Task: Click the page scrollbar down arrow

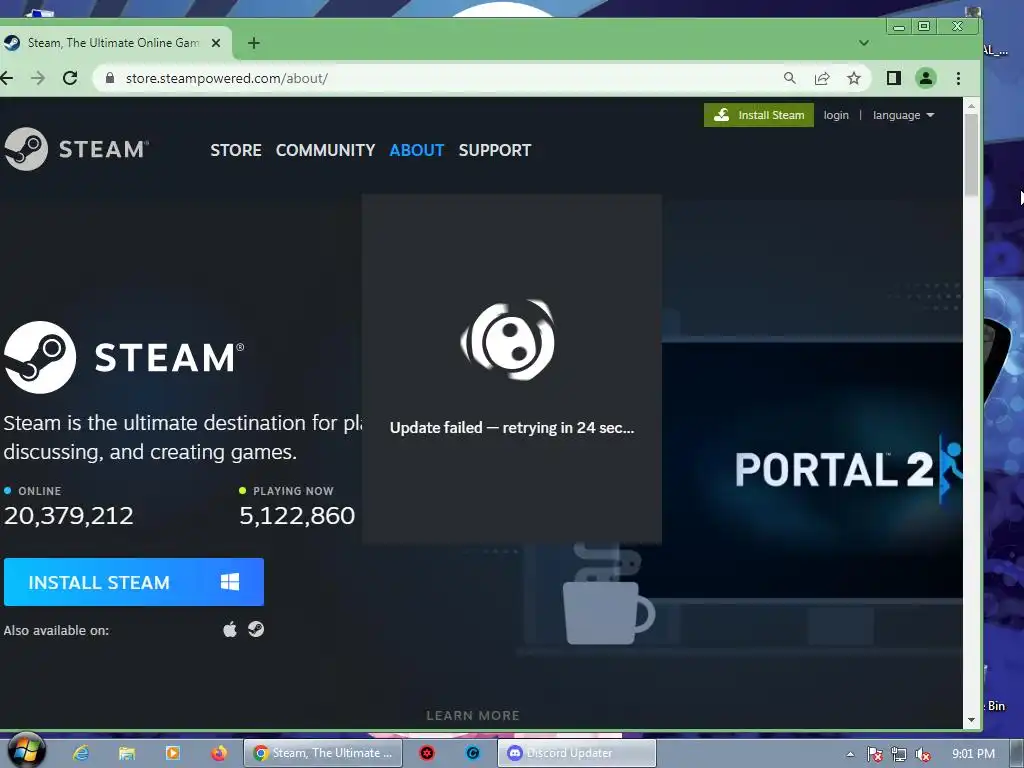Action: 971,720
